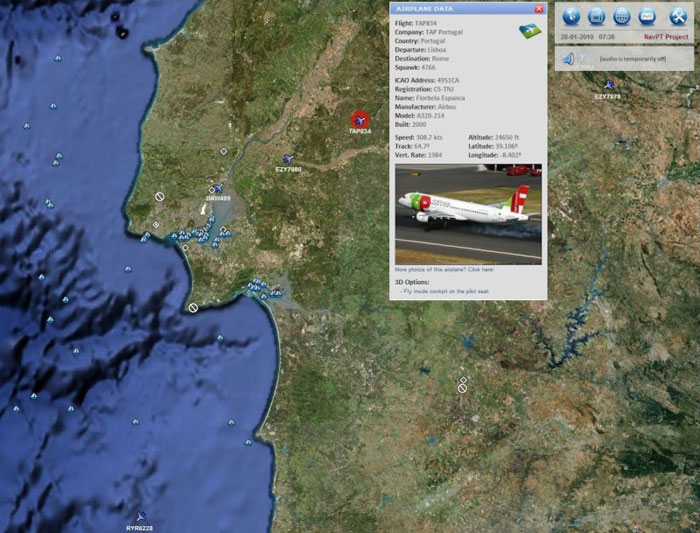Click the envelope mail icon
The image size is (700, 533).
(x=647, y=17)
